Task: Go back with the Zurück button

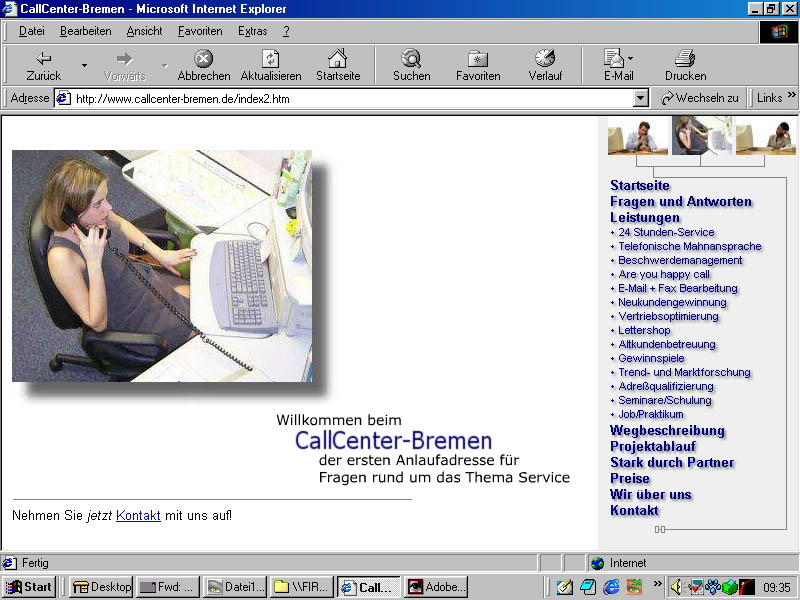Action: (x=43, y=65)
